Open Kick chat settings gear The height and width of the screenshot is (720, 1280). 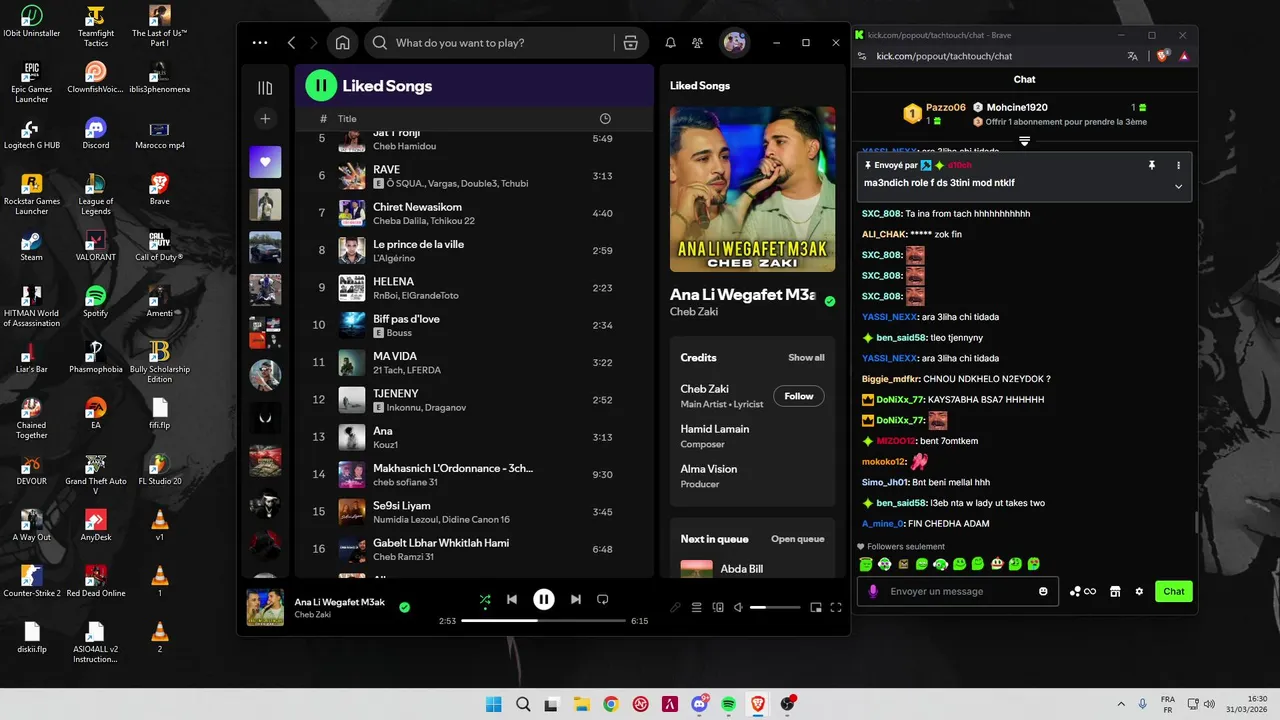pos(1139,591)
